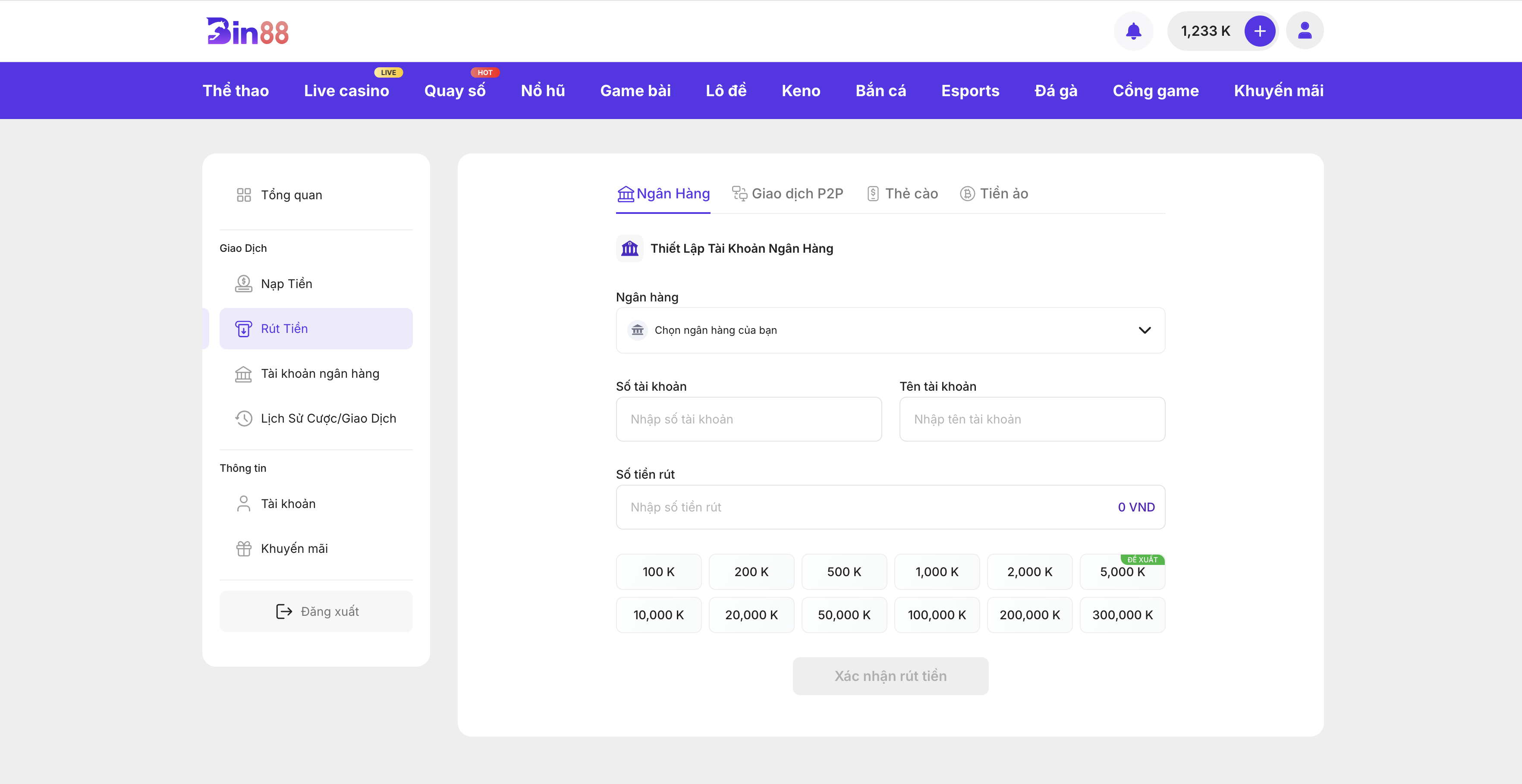Open Thể thao menu
The height and width of the screenshot is (784, 1522).
[x=236, y=91]
